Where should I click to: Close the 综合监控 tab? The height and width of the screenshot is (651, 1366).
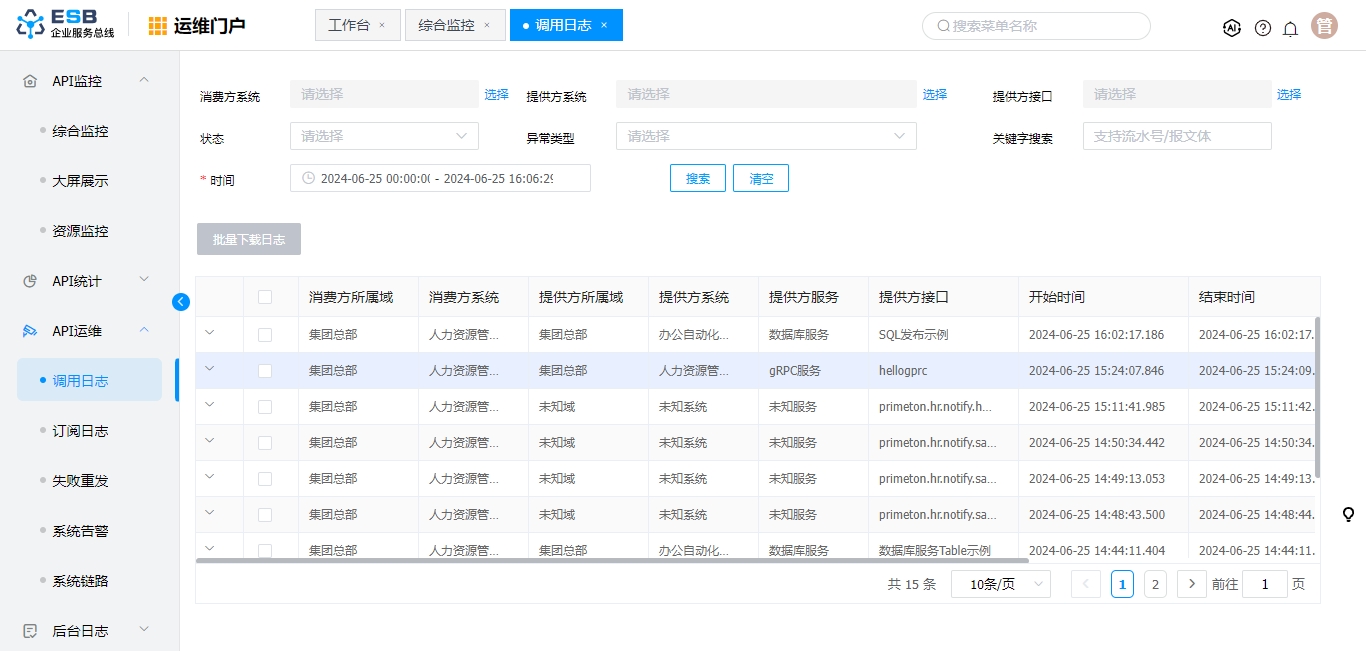click(x=487, y=25)
